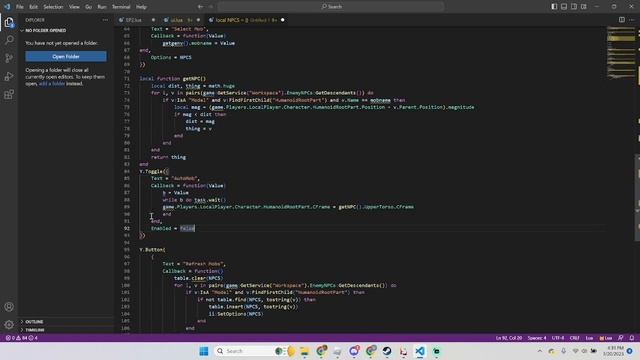The width and height of the screenshot is (640, 360).
Task: Click the feedback icon in status bar
Action: coord(621,338)
